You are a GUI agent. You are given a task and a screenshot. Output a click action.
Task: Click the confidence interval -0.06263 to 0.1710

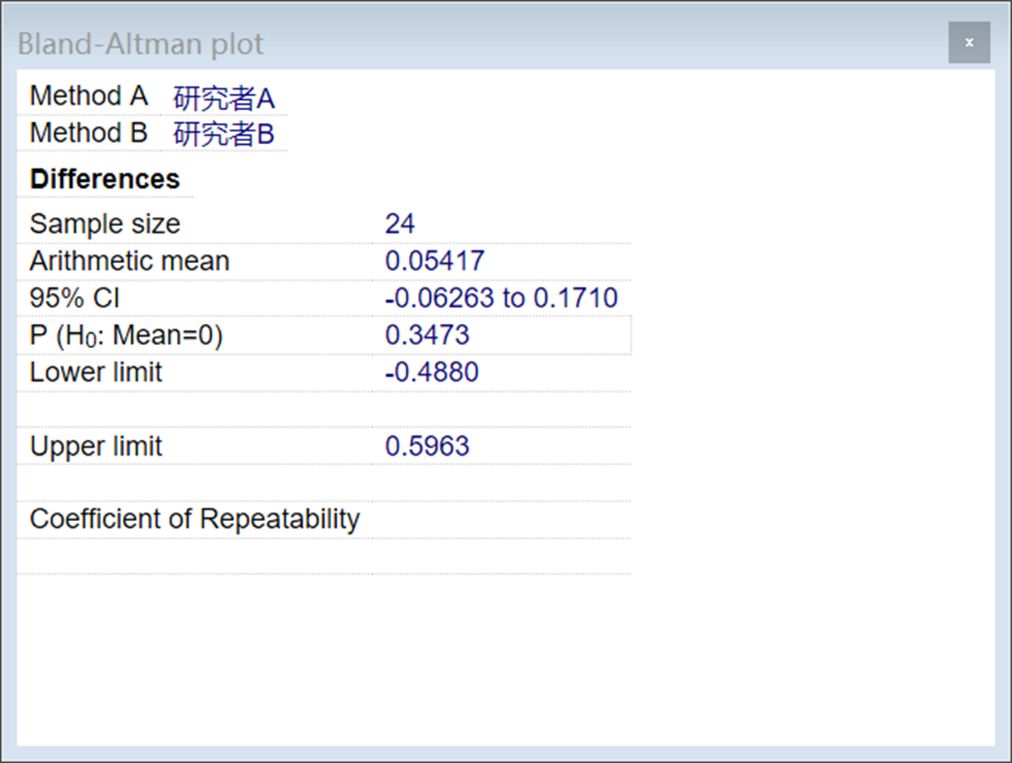pos(501,298)
